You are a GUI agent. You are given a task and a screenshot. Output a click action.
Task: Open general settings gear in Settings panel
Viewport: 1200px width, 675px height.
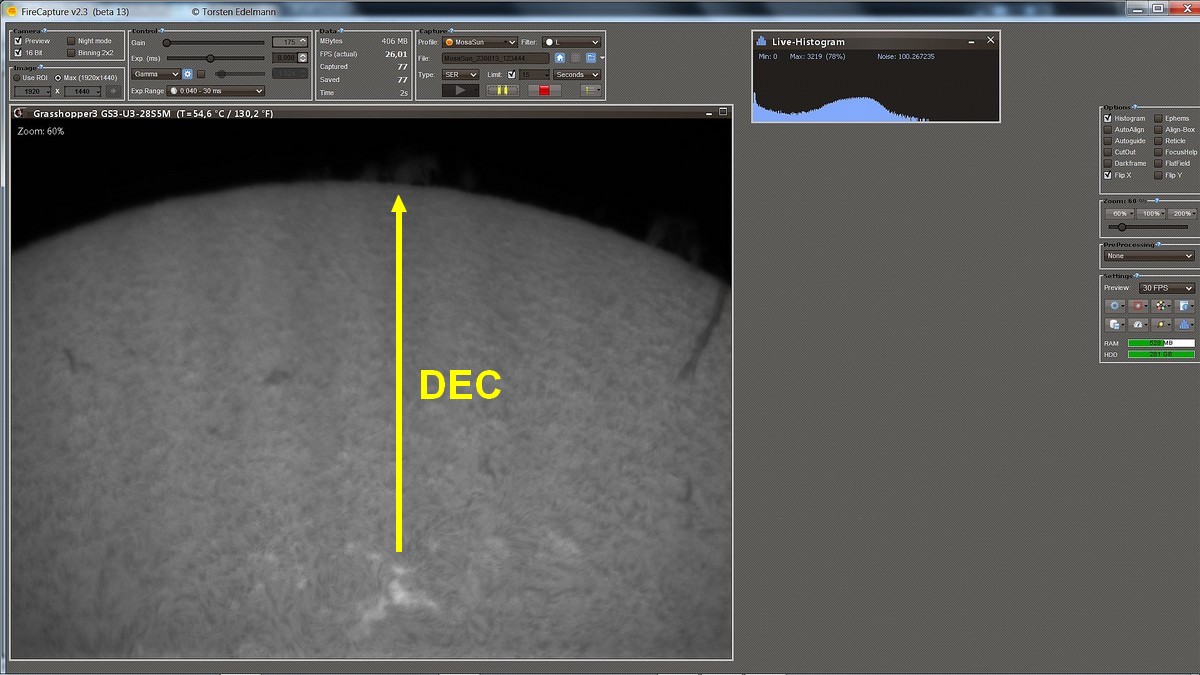[x=1115, y=306]
